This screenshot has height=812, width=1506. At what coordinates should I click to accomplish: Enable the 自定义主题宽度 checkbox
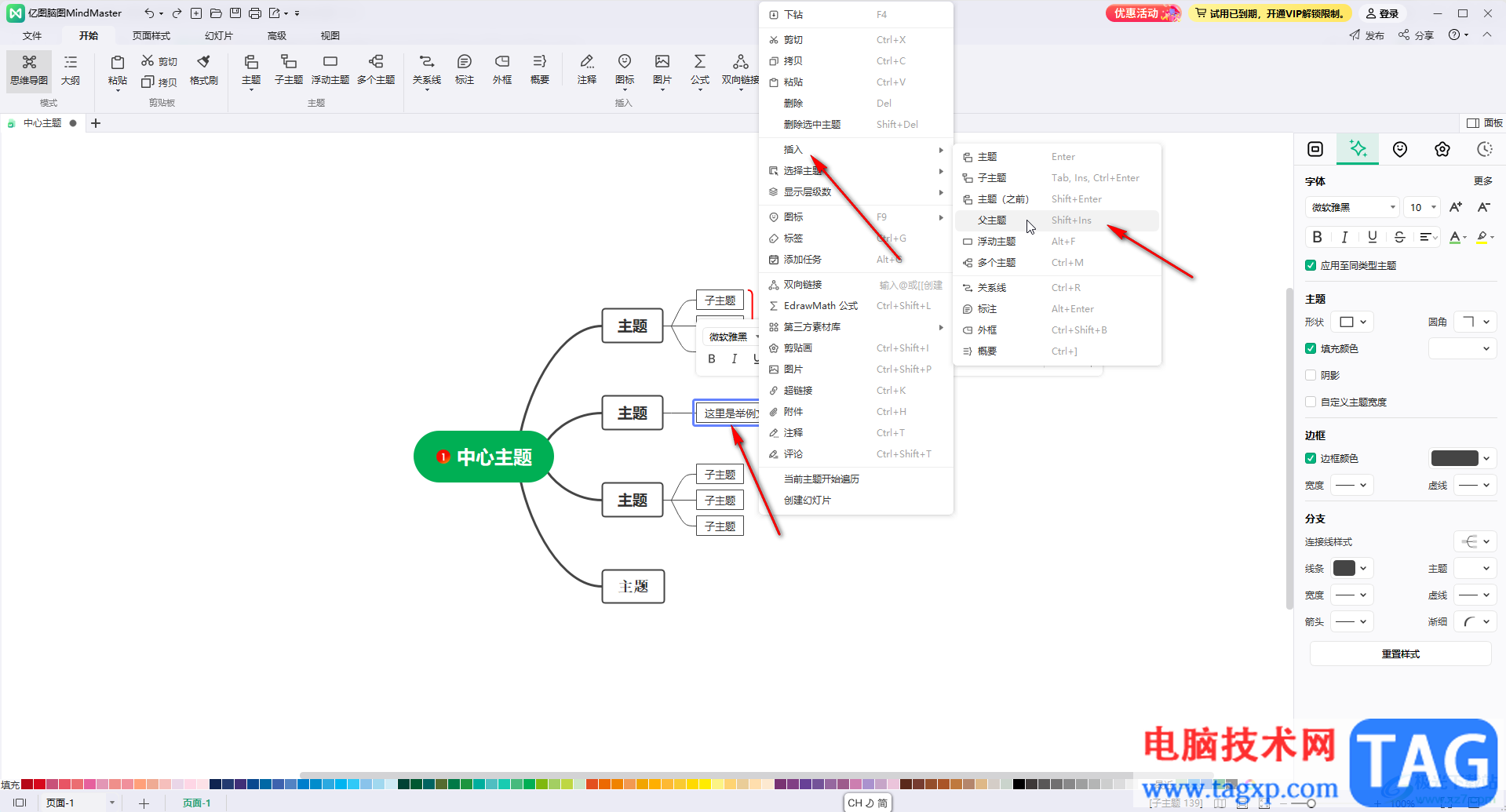click(1311, 402)
